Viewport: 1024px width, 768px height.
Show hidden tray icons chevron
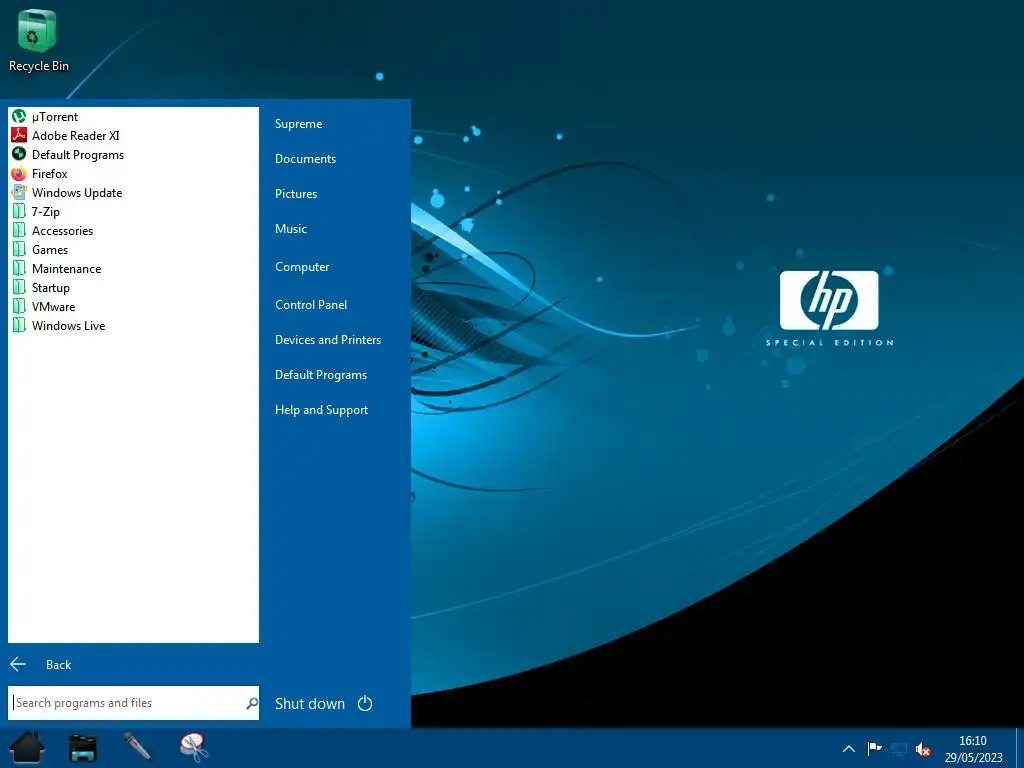coord(849,749)
